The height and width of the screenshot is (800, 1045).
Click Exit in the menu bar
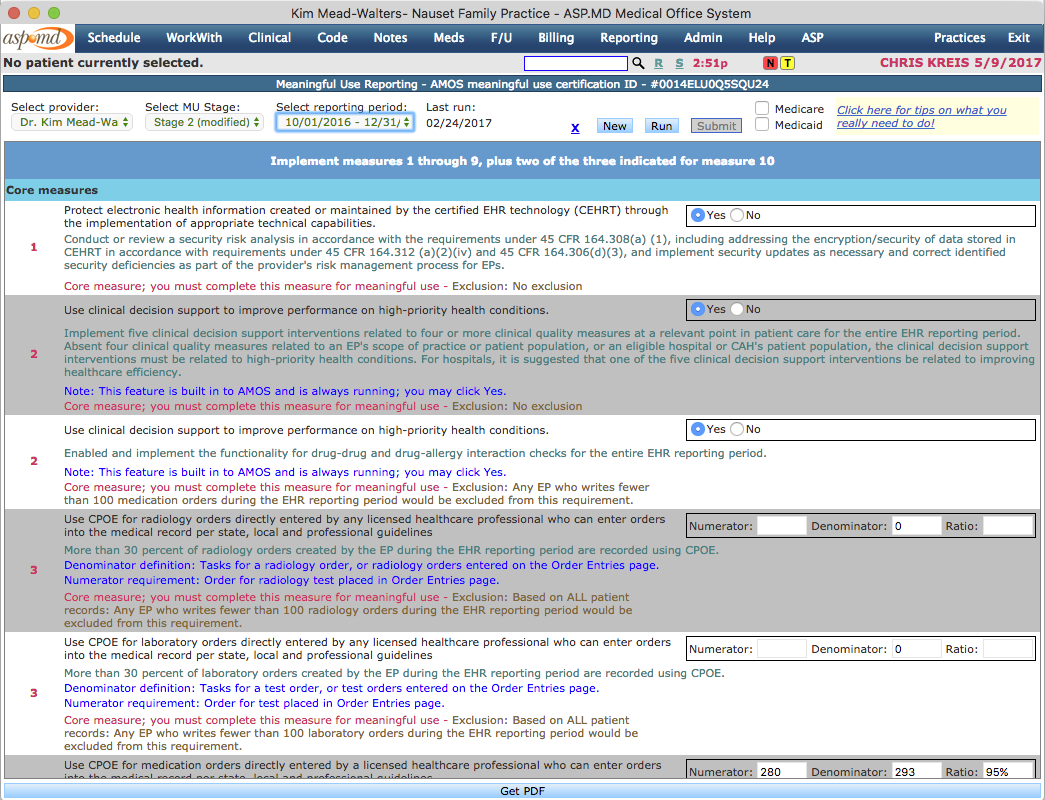click(1019, 38)
